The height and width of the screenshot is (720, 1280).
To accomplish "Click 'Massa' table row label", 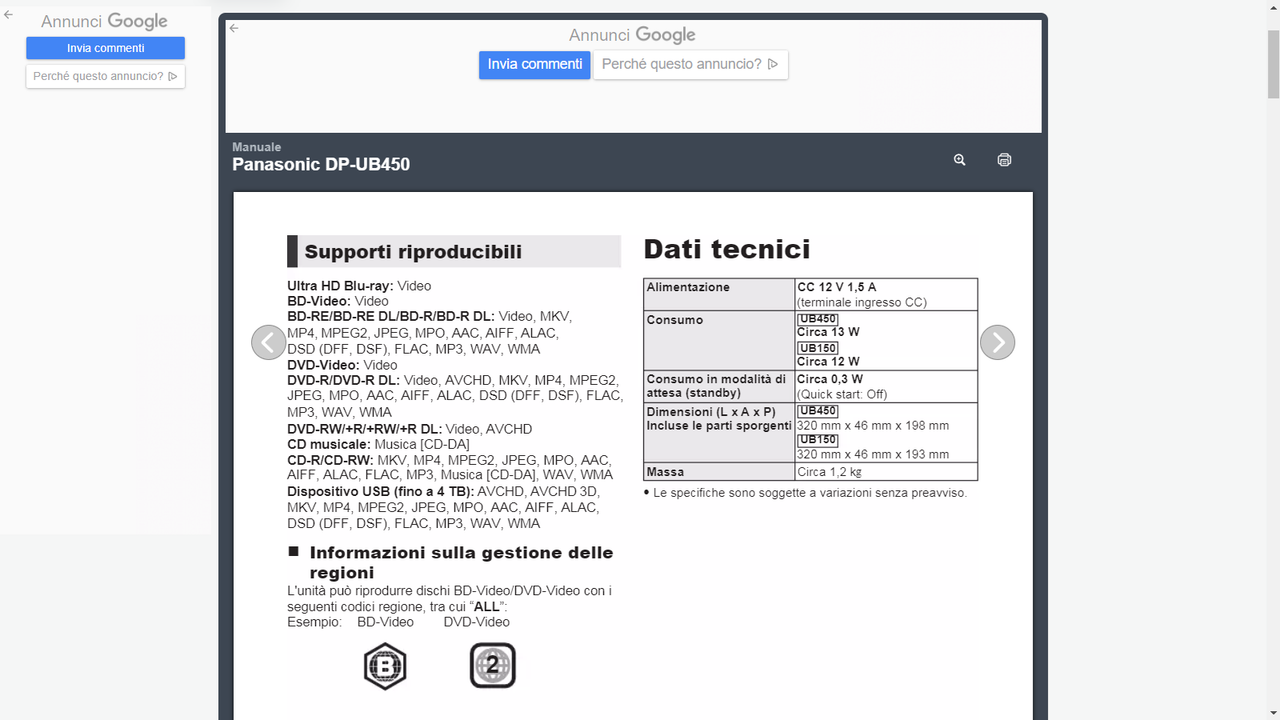I will click(666, 472).
